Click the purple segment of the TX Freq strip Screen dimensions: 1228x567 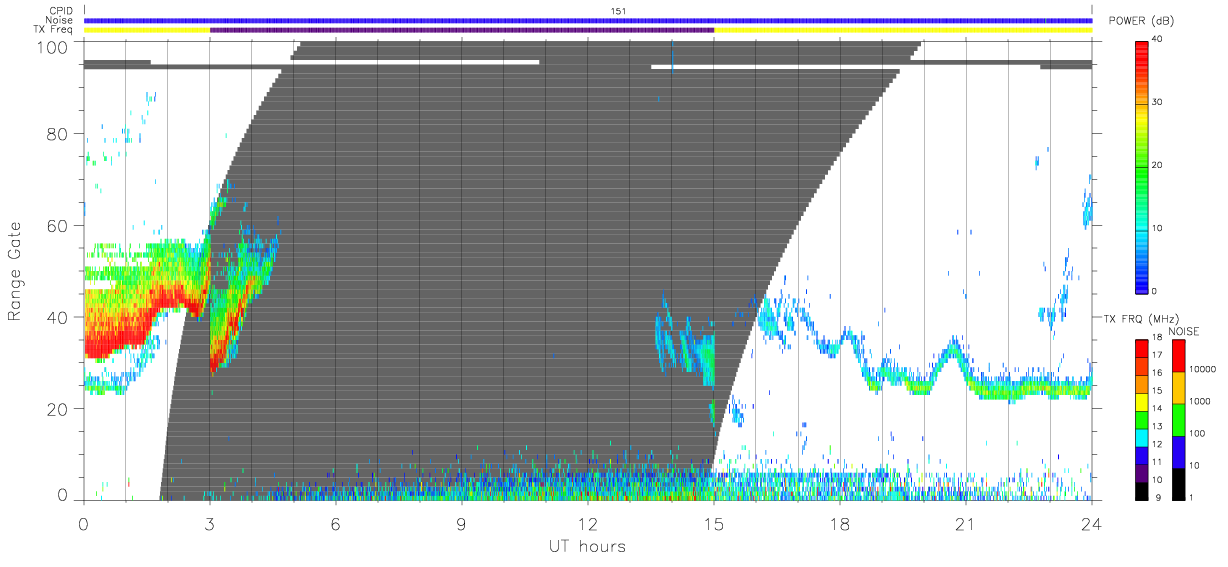click(x=462, y=30)
